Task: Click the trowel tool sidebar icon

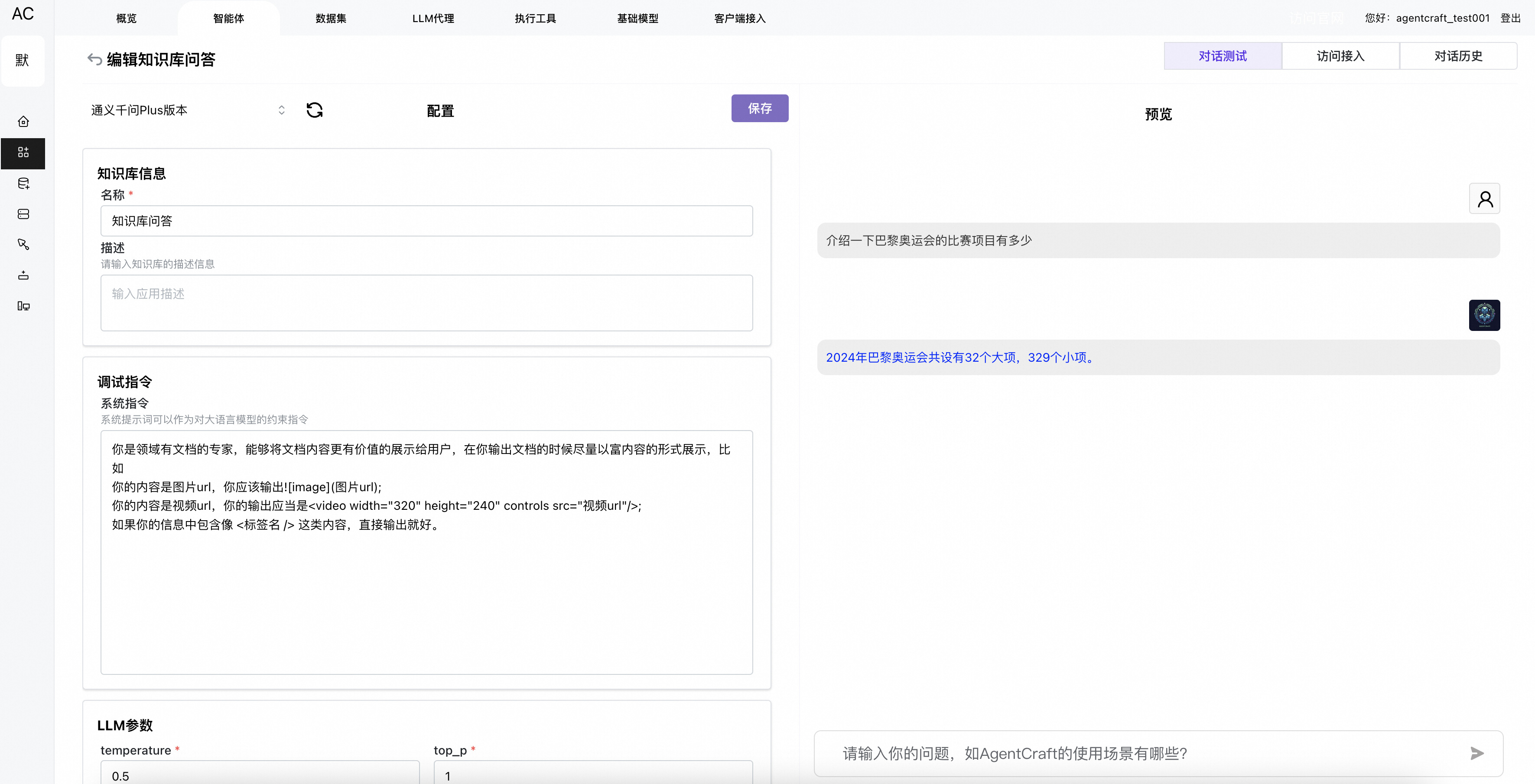Action: click(x=23, y=244)
